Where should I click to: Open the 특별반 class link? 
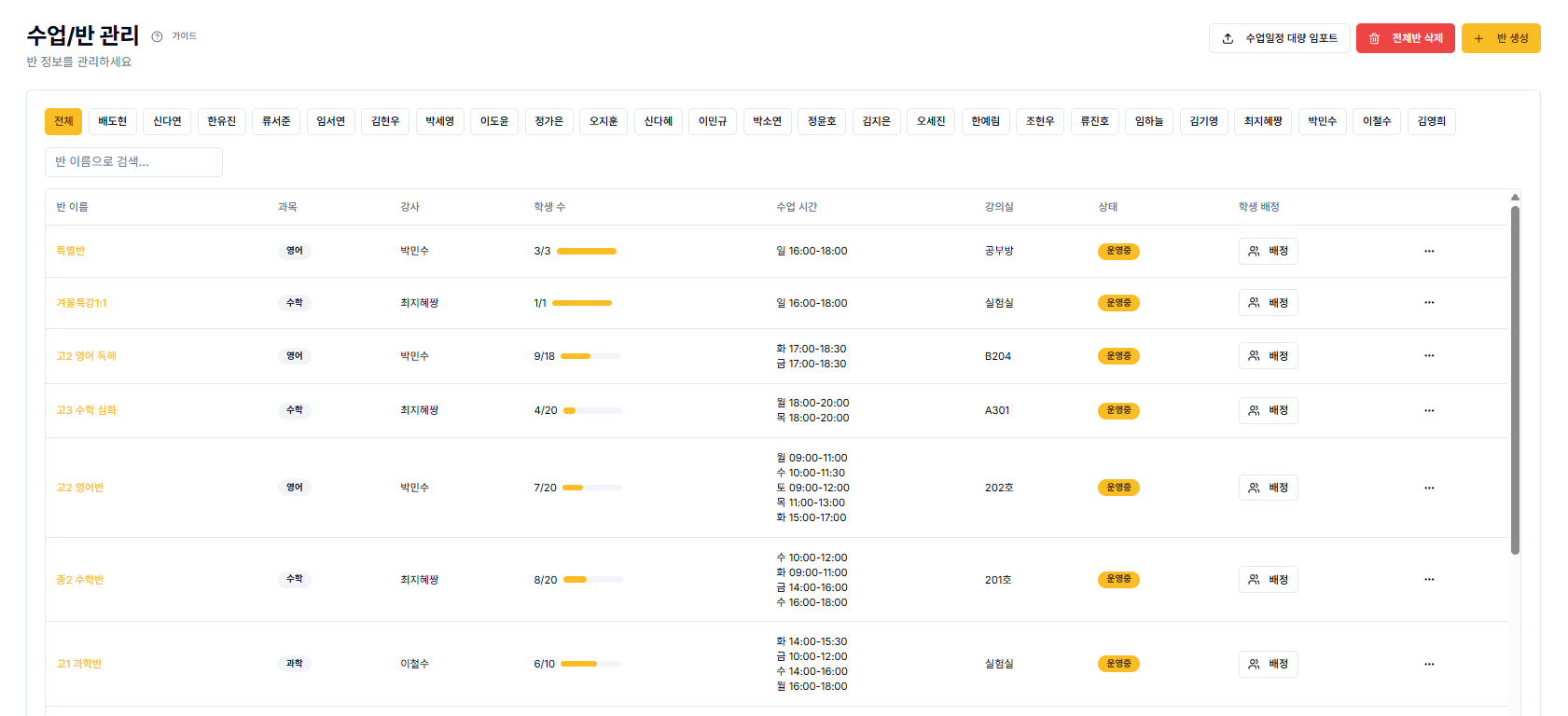click(71, 251)
